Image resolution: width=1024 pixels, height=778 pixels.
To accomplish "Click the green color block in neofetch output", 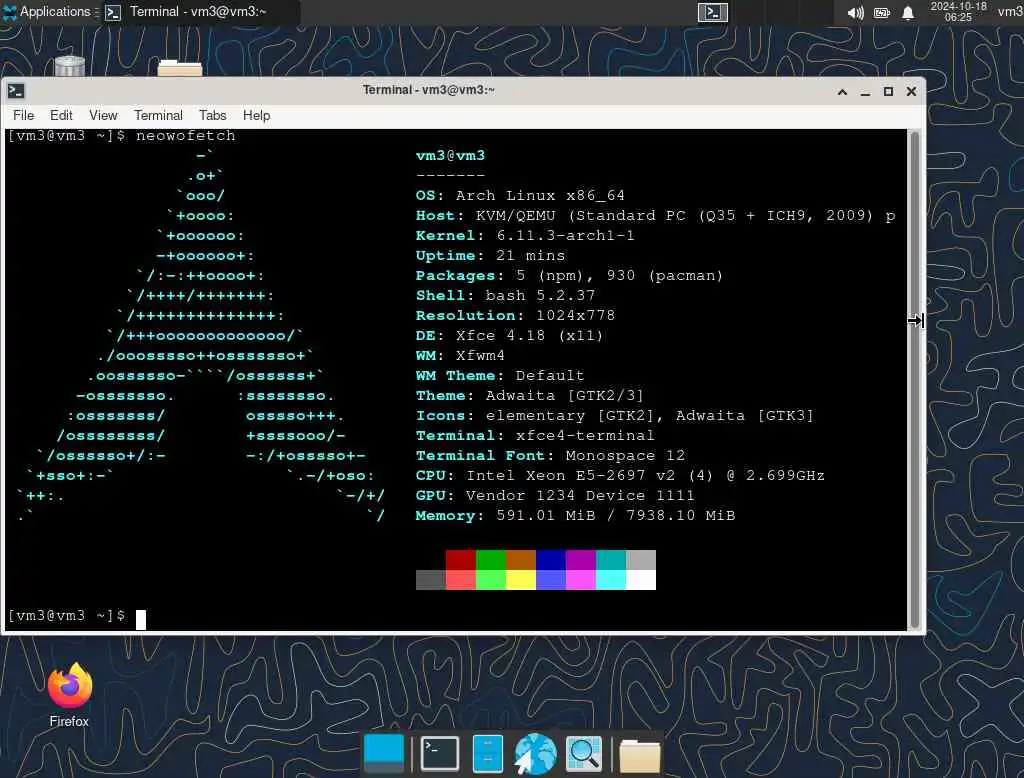I will [490, 560].
